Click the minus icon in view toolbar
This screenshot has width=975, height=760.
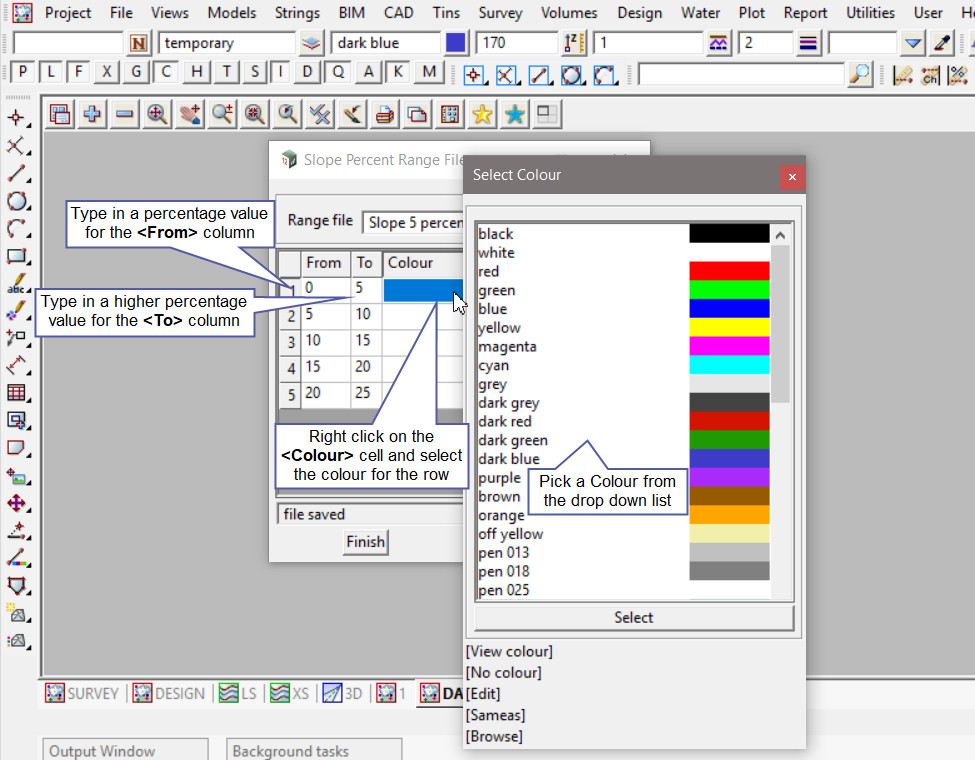124,115
